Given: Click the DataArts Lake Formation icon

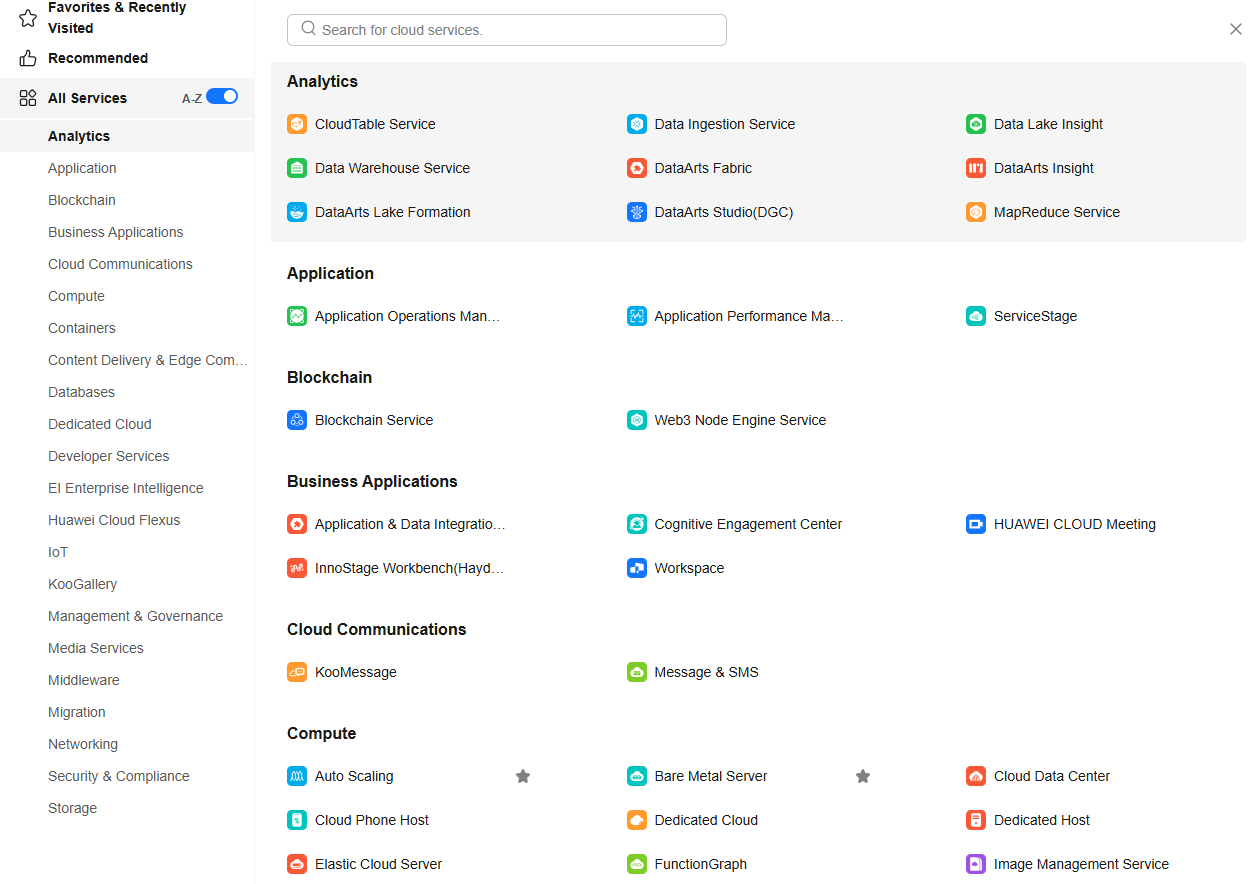Looking at the screenshot, I should (x=297, y=212).
